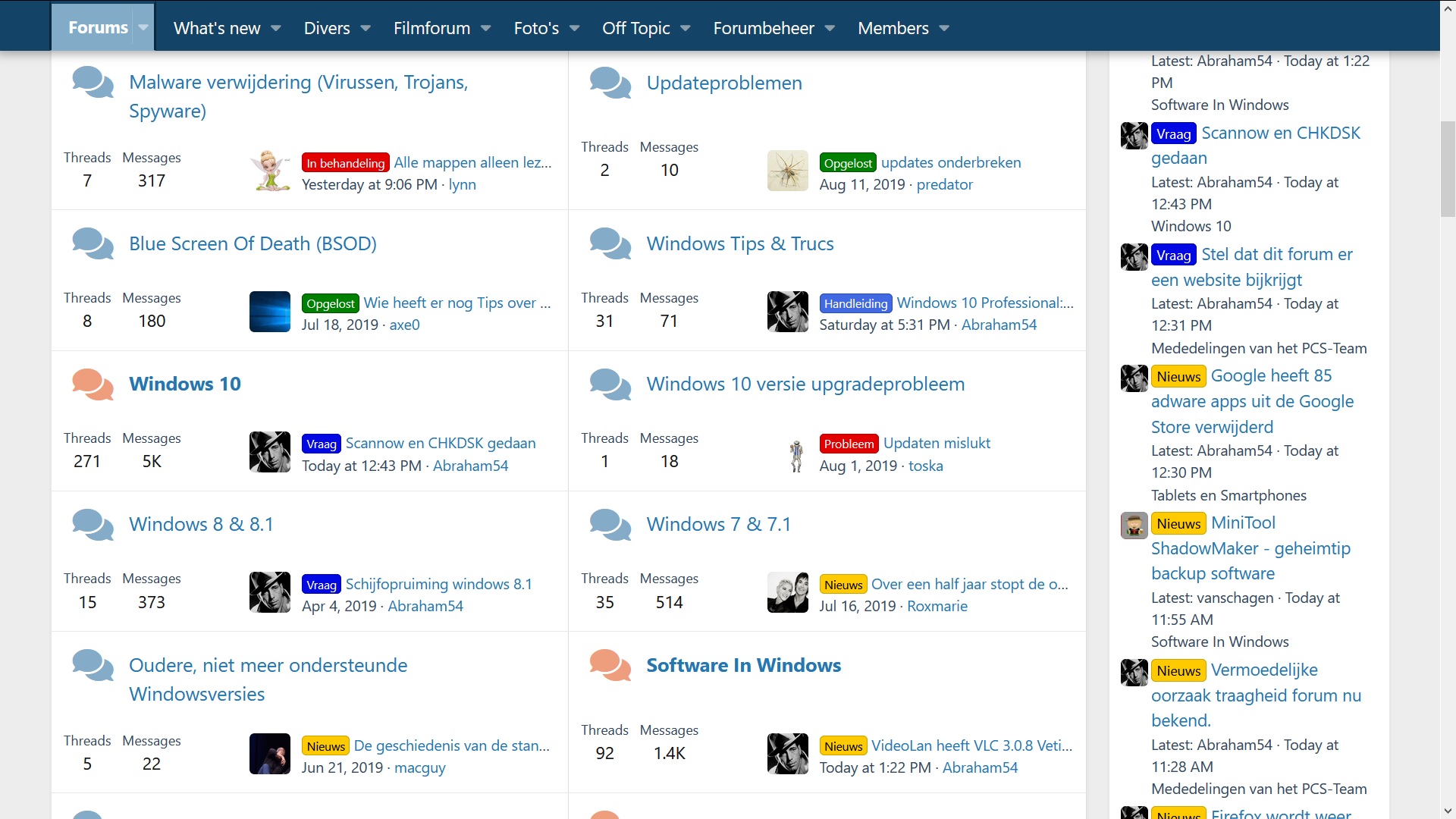Click the Malware verwijdering forum bubble icon

pyautogui.click(x=93, y=82)
